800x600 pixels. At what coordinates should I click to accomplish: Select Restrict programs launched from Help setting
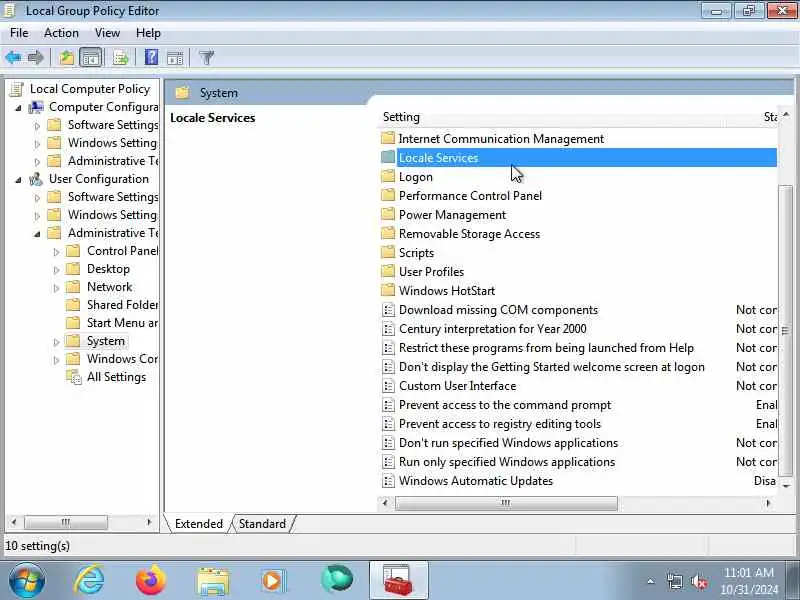(546, 347)
